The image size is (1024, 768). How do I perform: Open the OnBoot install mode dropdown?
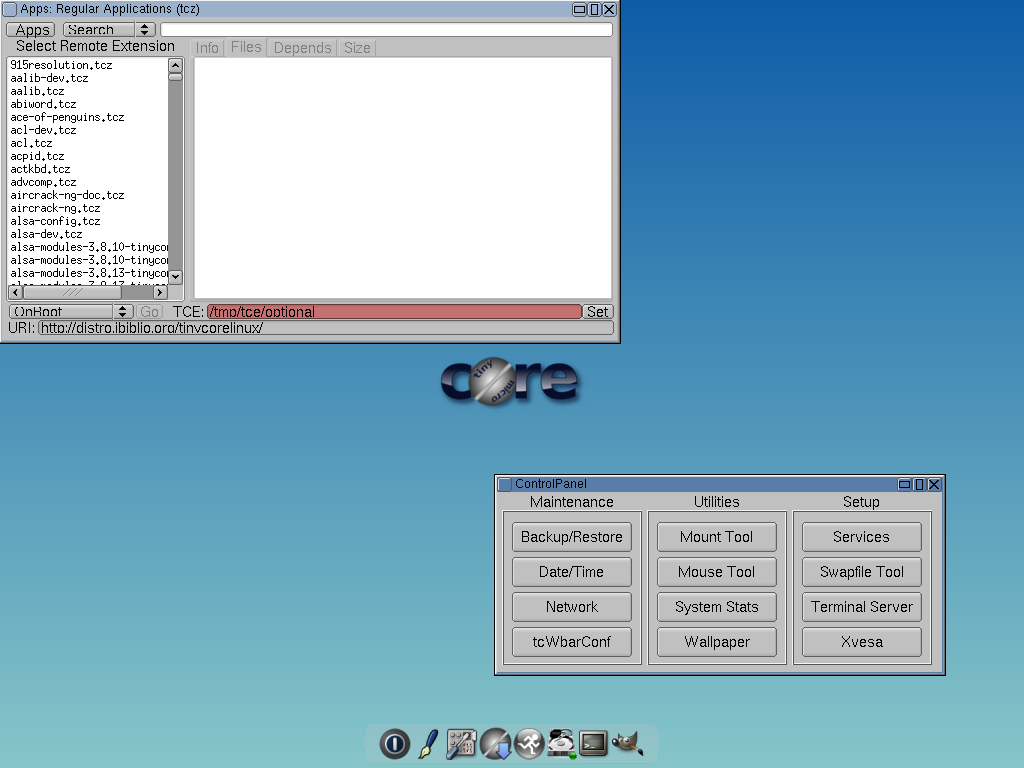click(71, 312)
